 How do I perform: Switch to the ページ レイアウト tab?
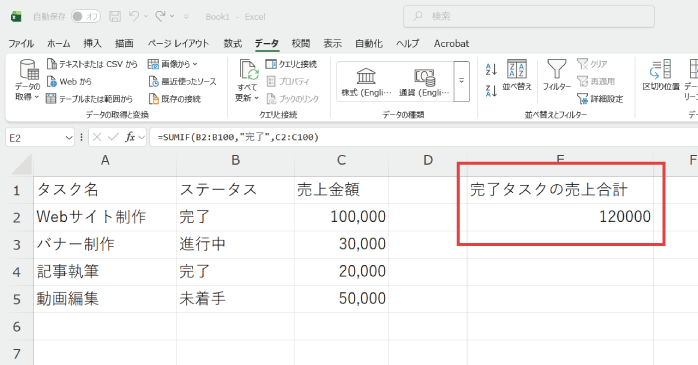[x=179, y=44]
